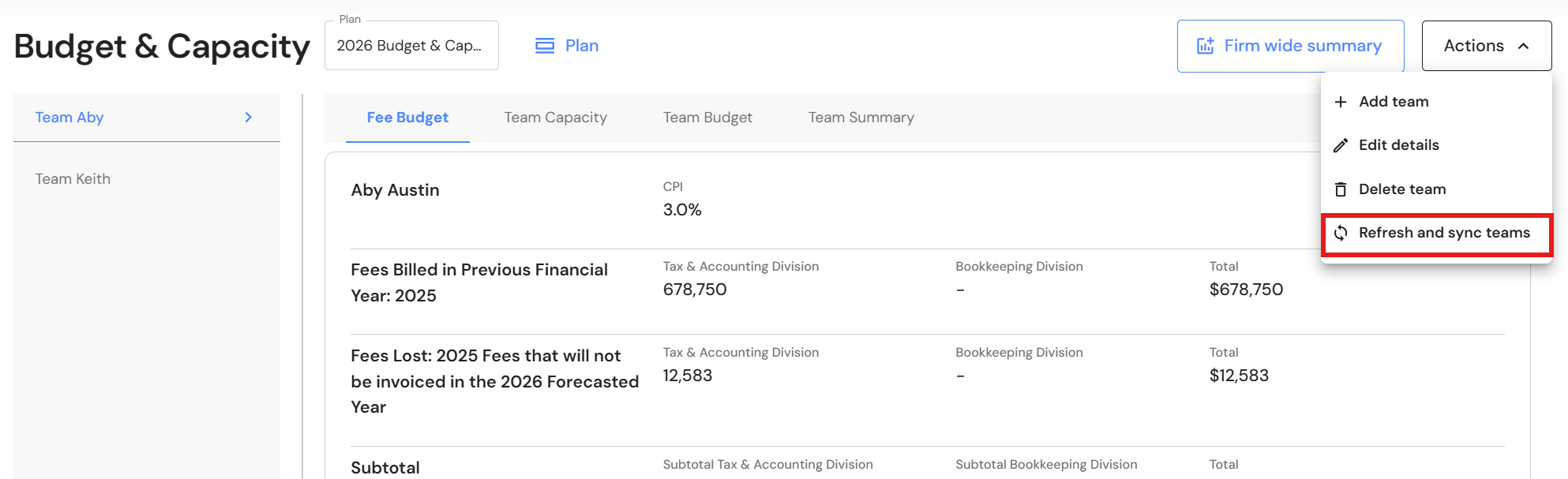This screenshot has height=479, width=1568.
Task: Click the Plan layout icon
Action: (545, 46)
